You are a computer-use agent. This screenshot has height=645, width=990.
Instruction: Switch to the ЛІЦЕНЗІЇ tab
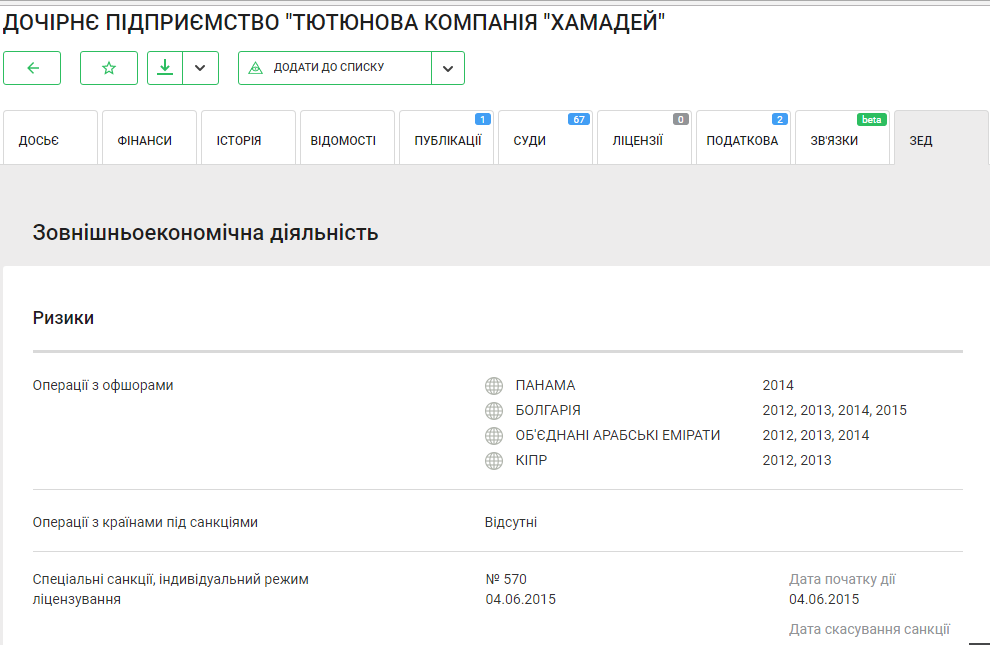click(x=637, y=141)
